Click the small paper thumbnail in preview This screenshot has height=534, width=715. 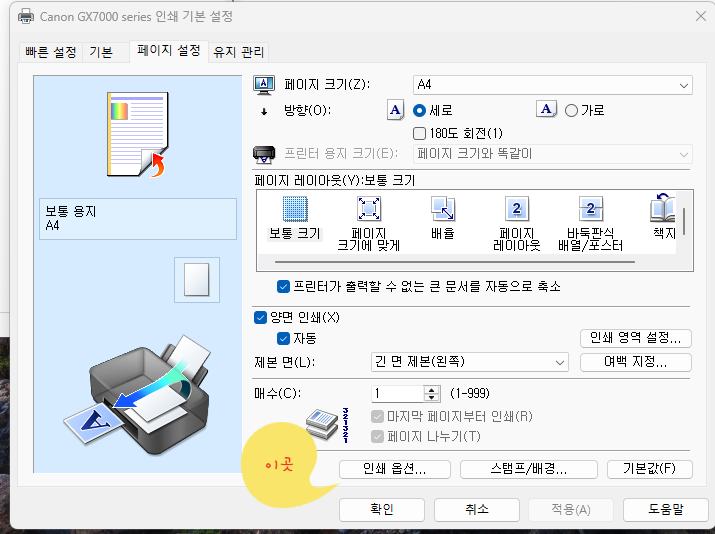[197, 280]
